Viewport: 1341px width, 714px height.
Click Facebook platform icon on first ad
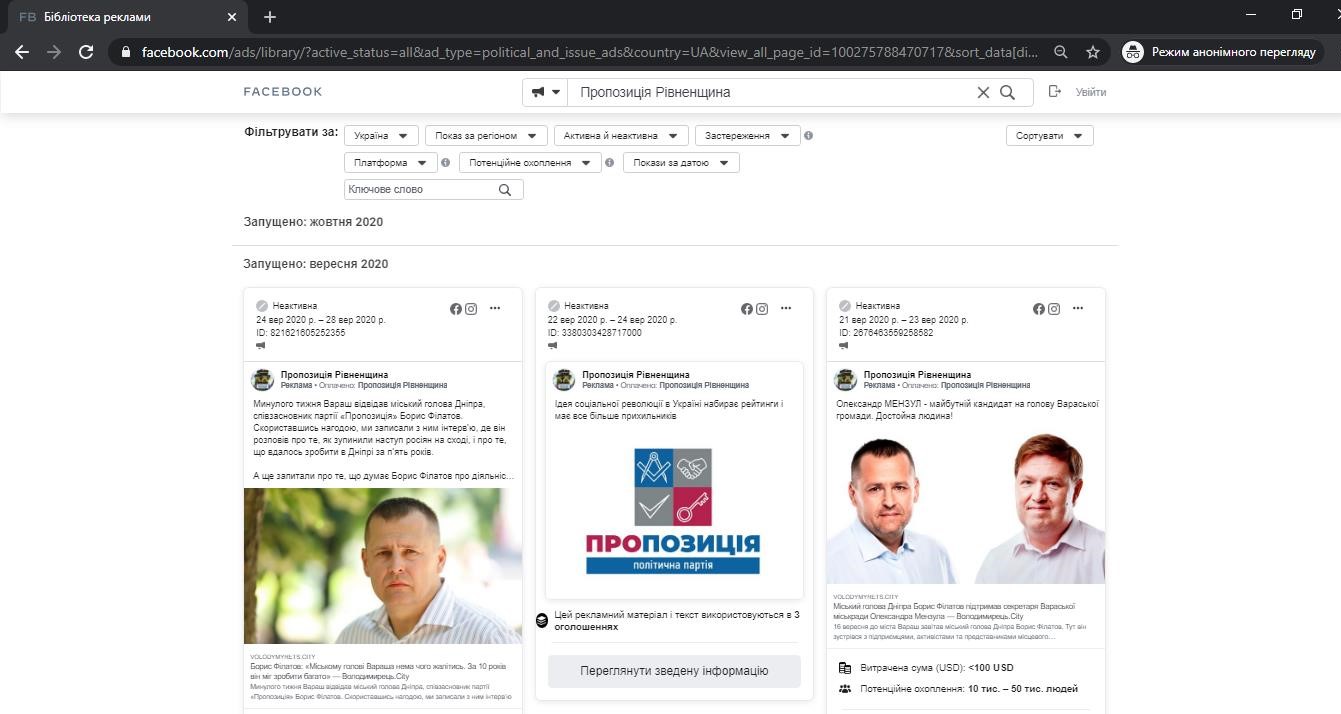coord(456,309)
